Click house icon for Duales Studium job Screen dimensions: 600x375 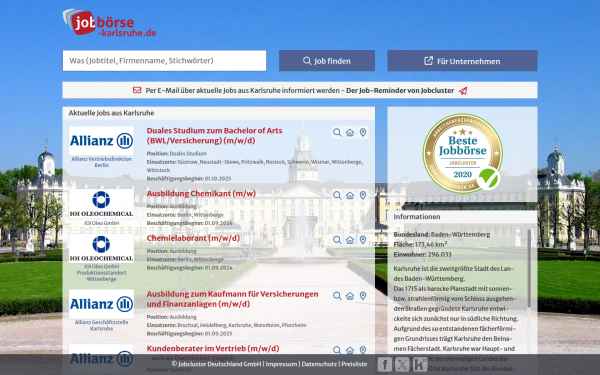(x=350, y=132)
